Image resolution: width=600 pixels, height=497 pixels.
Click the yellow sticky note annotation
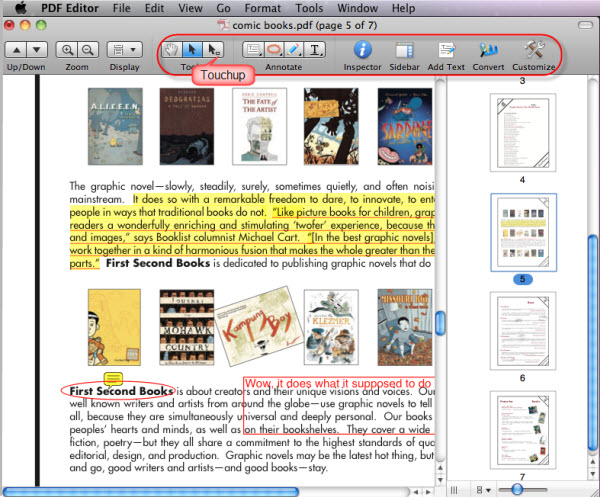click(x=113, y=379)
